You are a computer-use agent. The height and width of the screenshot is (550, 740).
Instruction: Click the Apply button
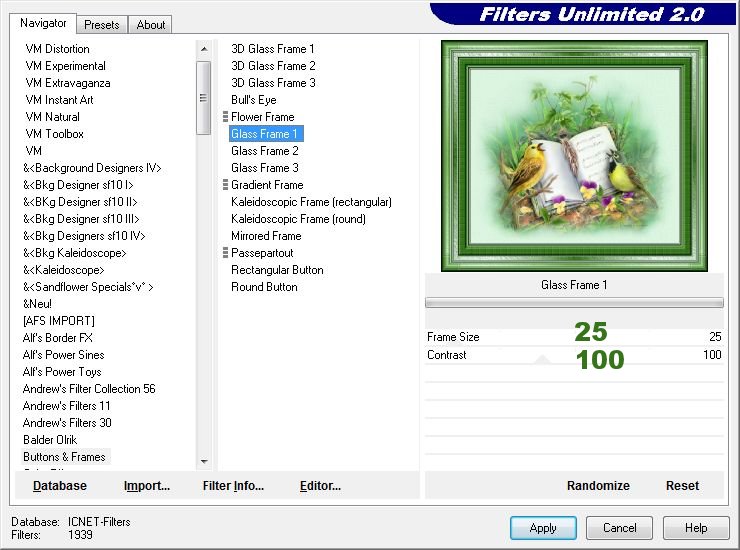point(543,528)
